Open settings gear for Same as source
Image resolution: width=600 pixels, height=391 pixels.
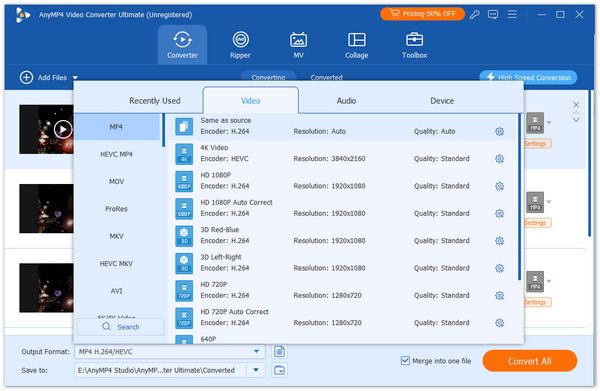pos(499,132)
